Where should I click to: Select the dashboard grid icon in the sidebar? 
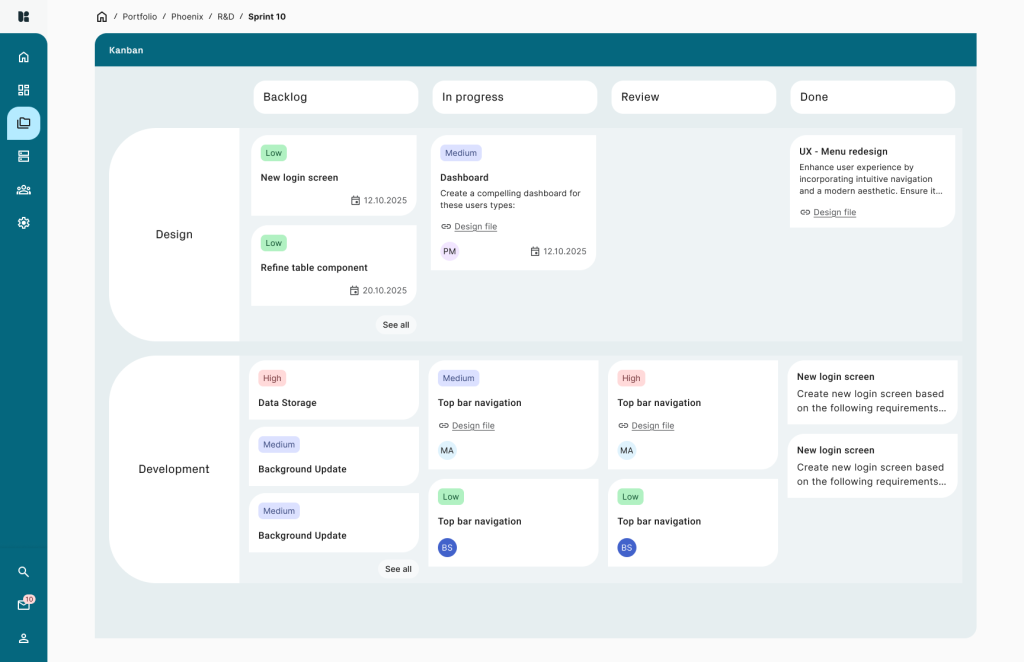[x=23, y=90]
